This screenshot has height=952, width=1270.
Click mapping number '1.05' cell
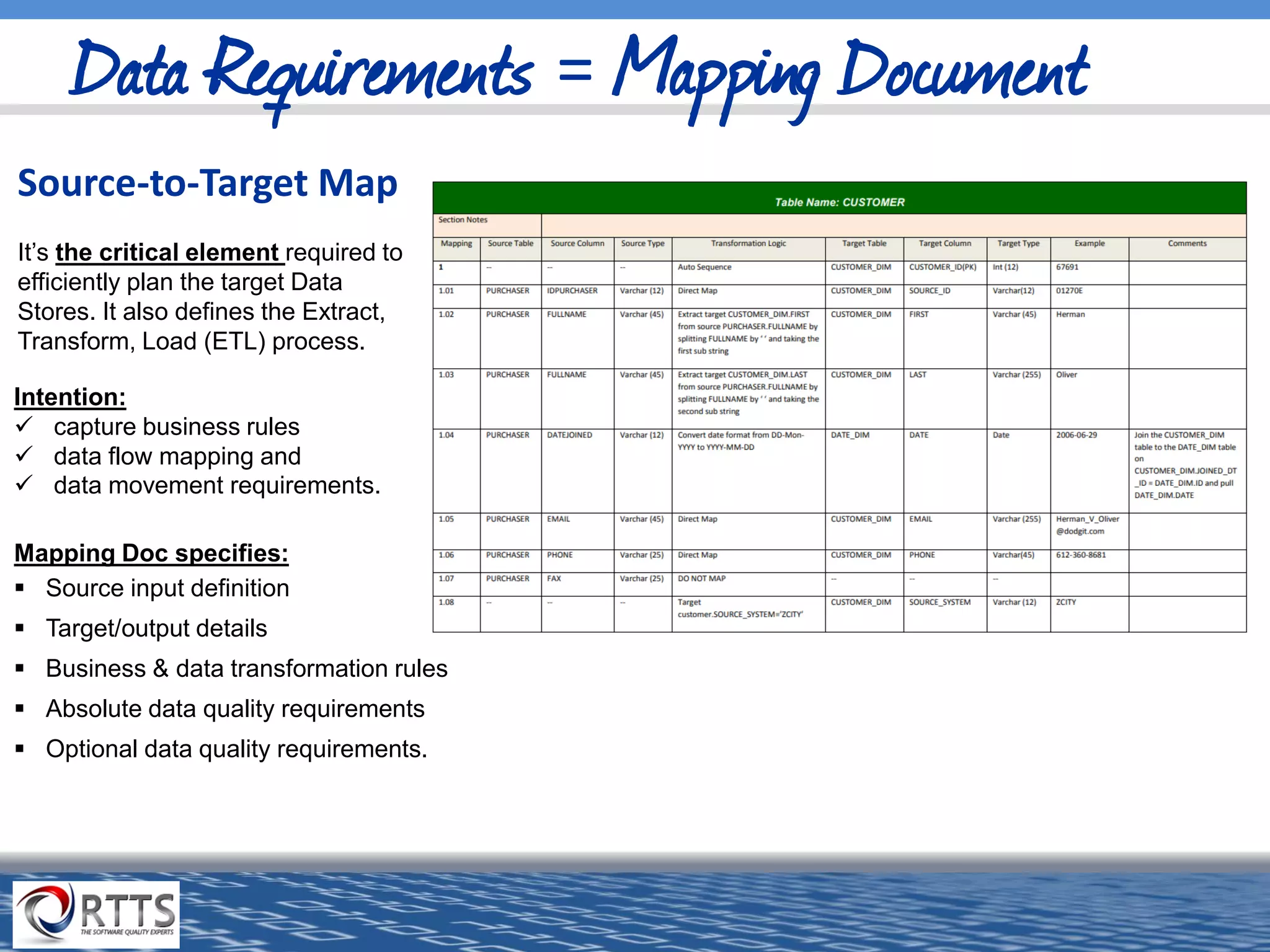click(x=456, y=531)
